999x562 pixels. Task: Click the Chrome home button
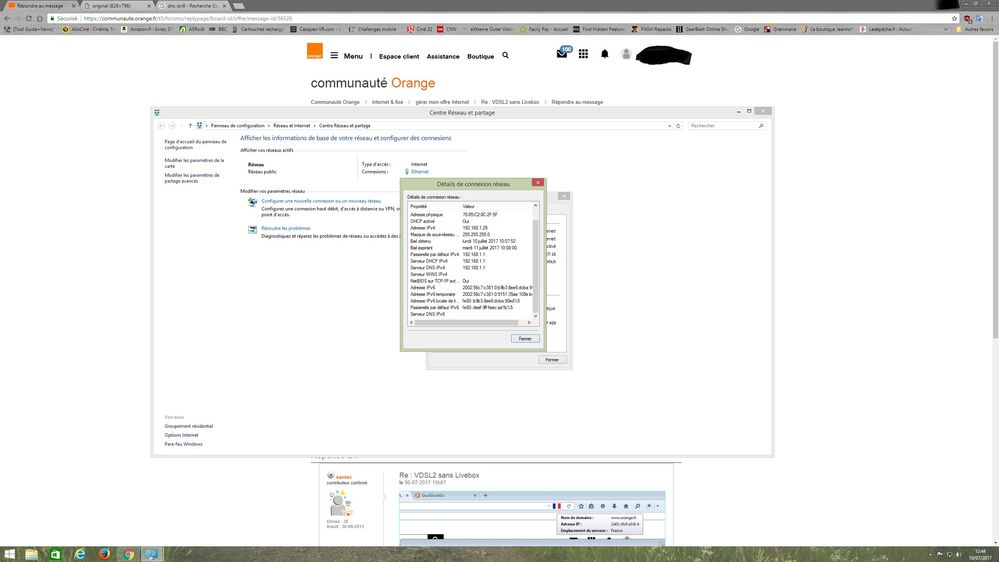click(x=40, y=18)
